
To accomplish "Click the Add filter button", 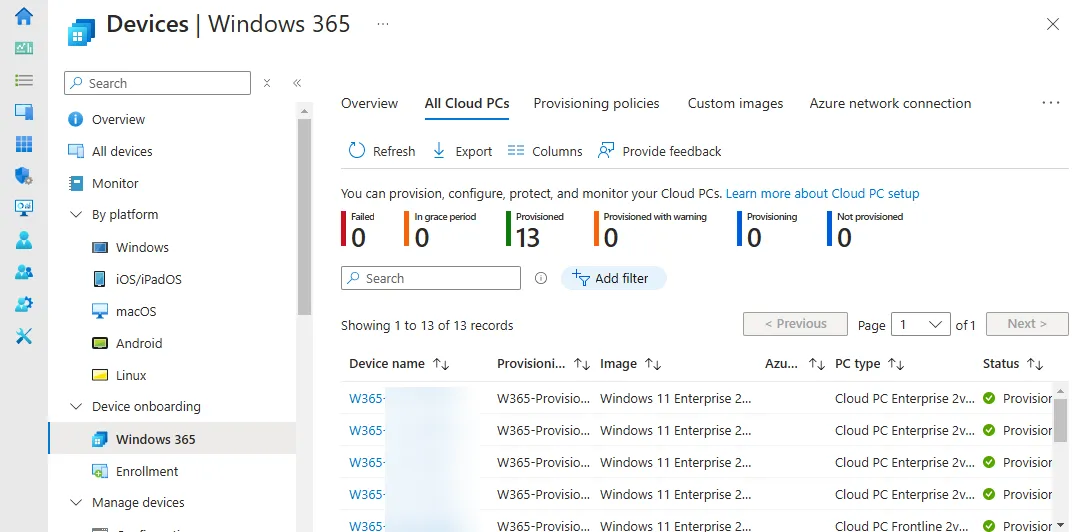I will [613, 279].
